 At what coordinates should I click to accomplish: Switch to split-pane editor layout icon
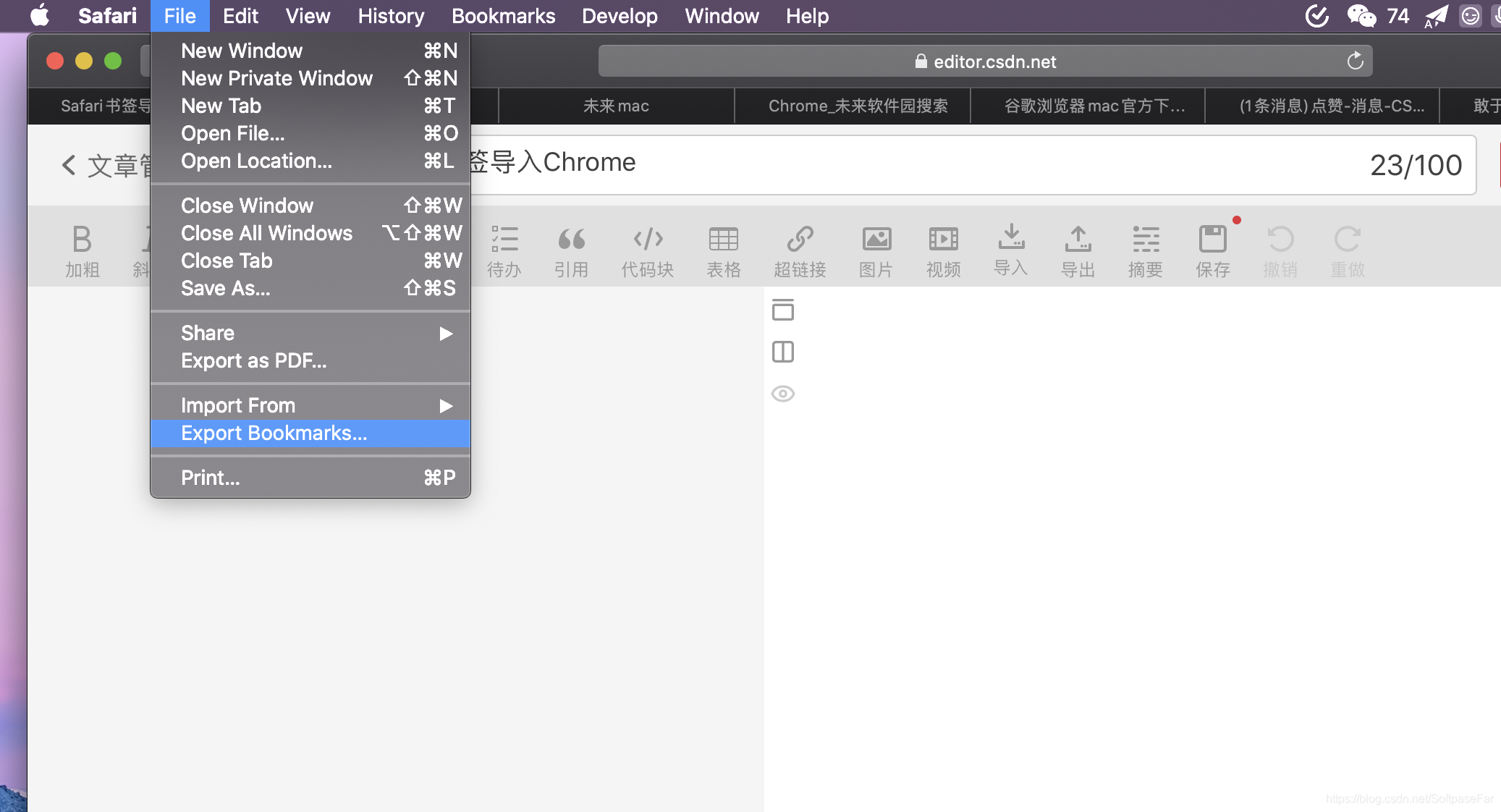(783, 352)
